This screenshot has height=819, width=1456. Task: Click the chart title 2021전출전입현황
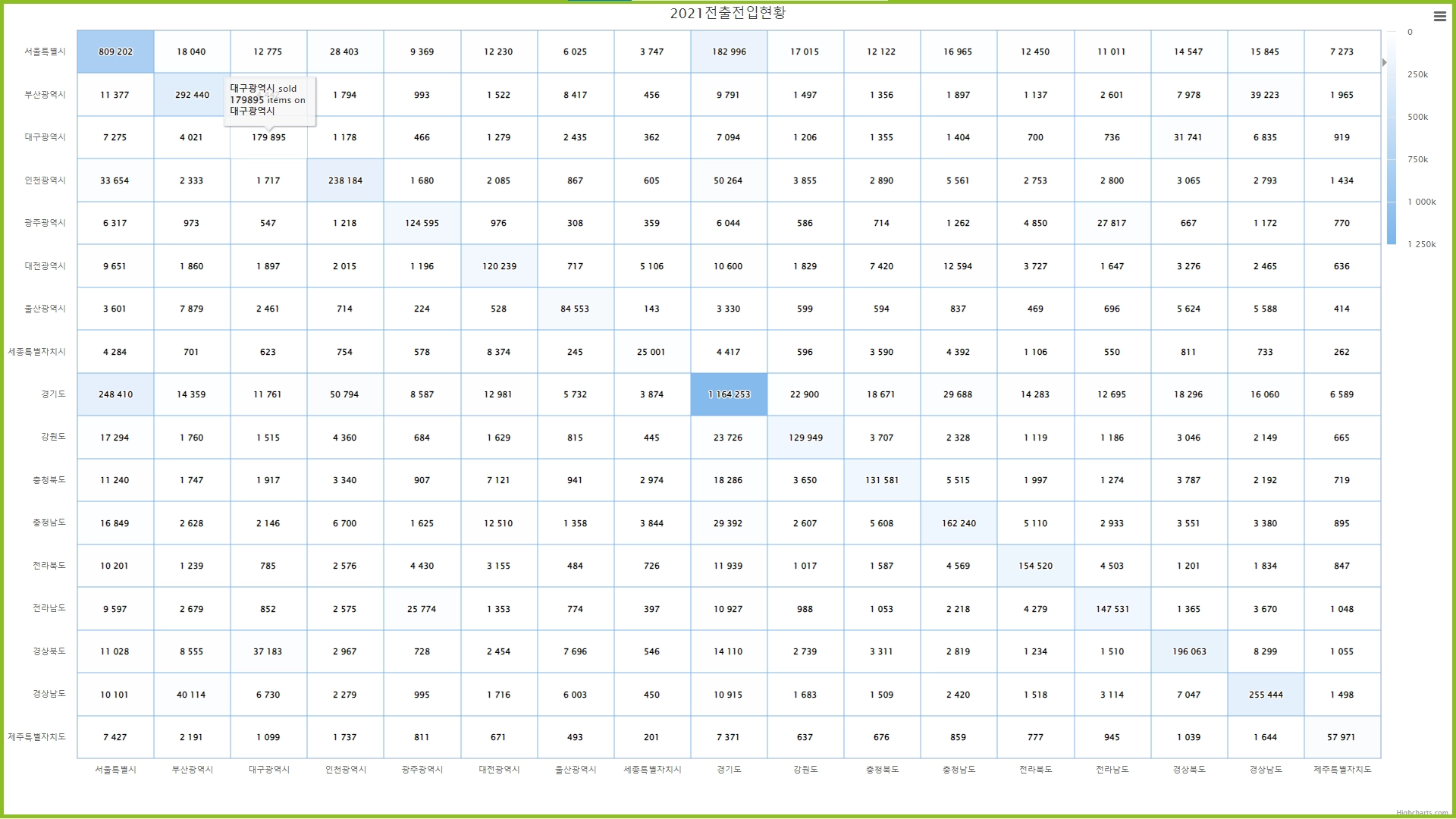pos(728,13)
